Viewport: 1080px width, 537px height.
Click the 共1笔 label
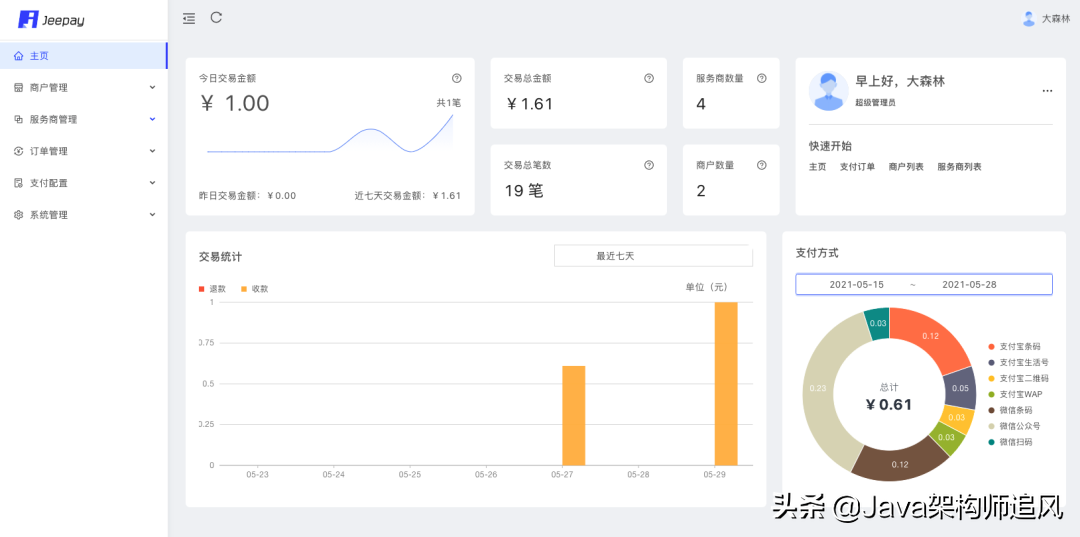pyautogui.click(x=448, y=103)
